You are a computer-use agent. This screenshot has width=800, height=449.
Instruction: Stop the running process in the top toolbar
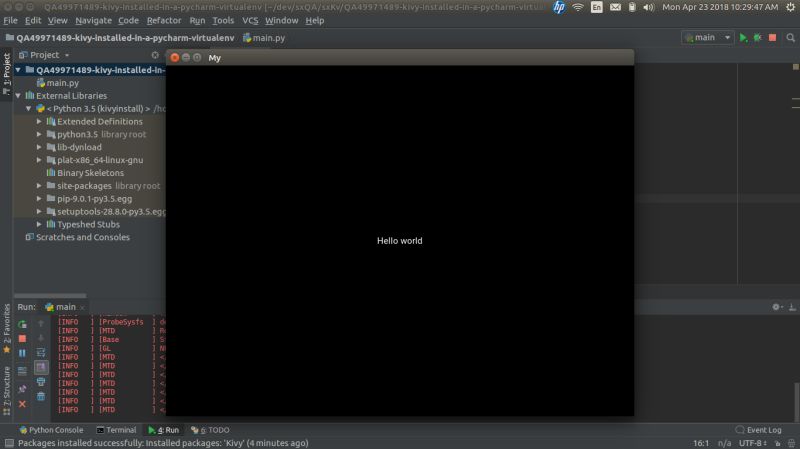tap(772, 38)
